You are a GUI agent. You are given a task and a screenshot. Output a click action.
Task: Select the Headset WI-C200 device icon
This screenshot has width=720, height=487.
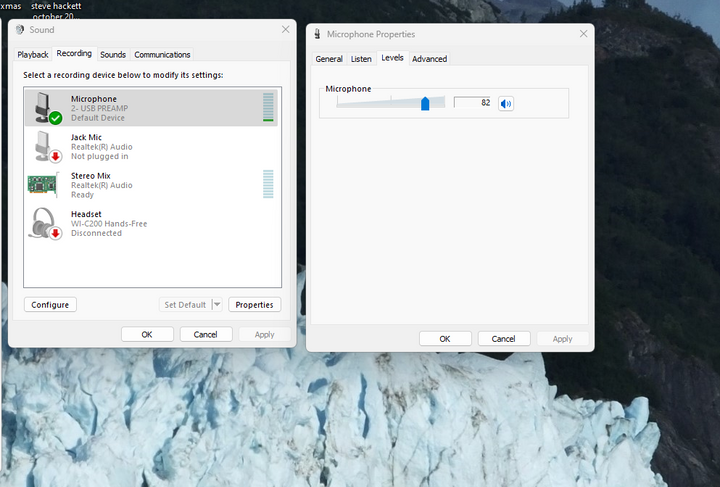[45, 224]
